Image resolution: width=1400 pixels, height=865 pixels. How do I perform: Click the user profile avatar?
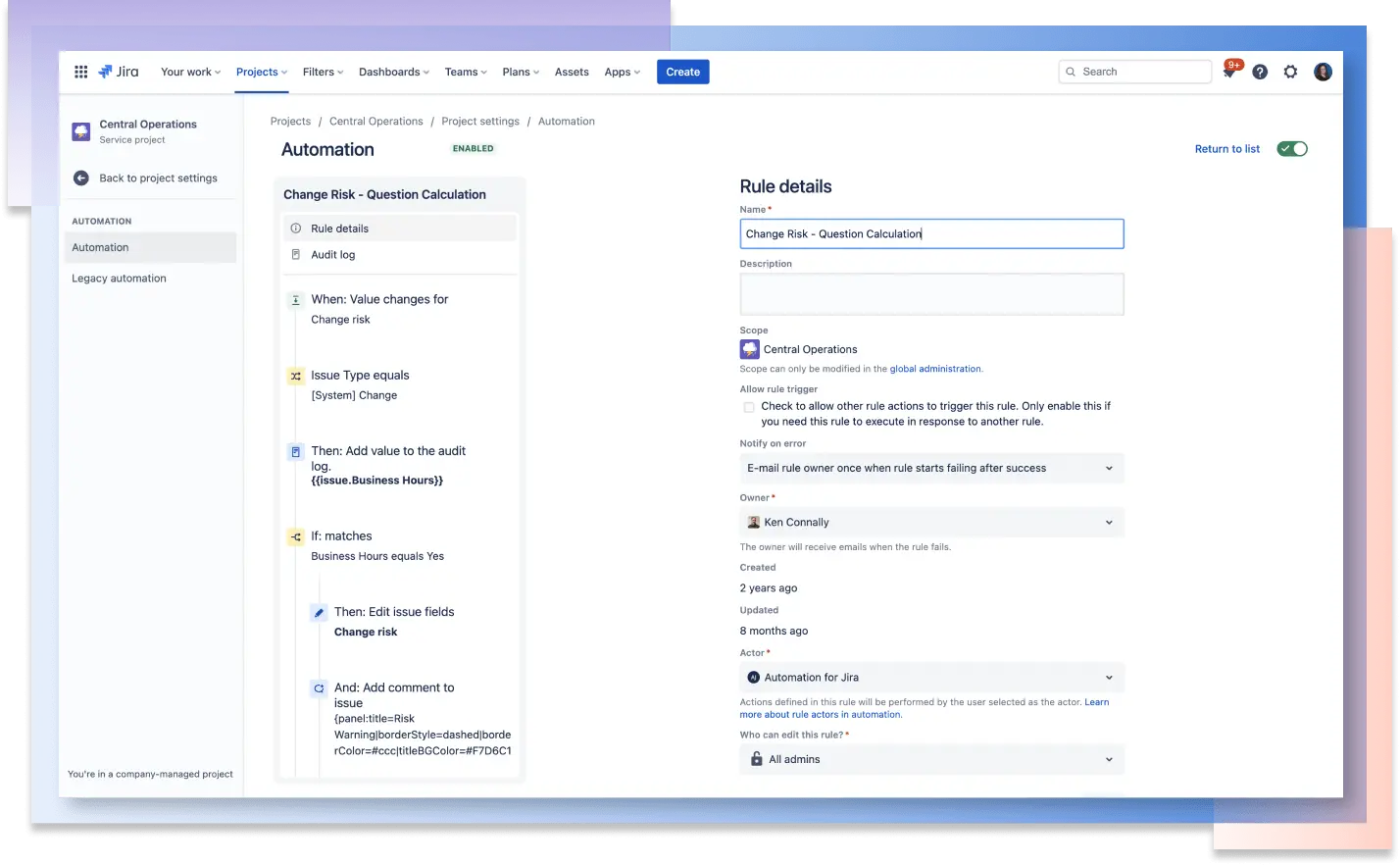(x=1323, y=72)
